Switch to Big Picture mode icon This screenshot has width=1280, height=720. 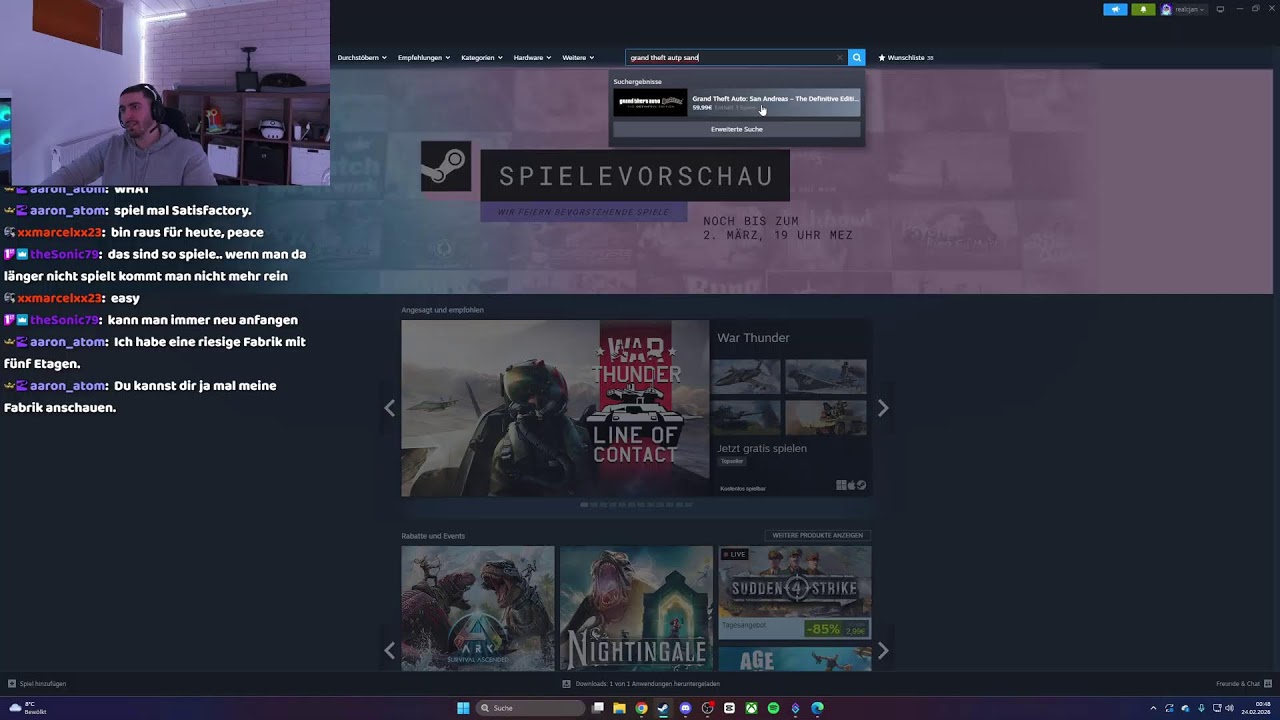[1220, 9]
